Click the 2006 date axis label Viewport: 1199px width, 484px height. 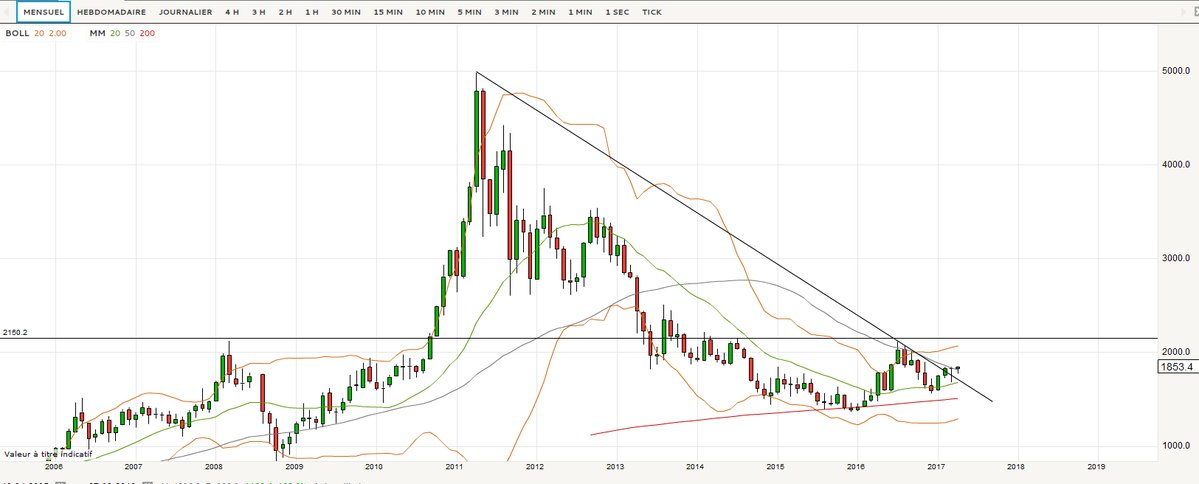[53, 466]
